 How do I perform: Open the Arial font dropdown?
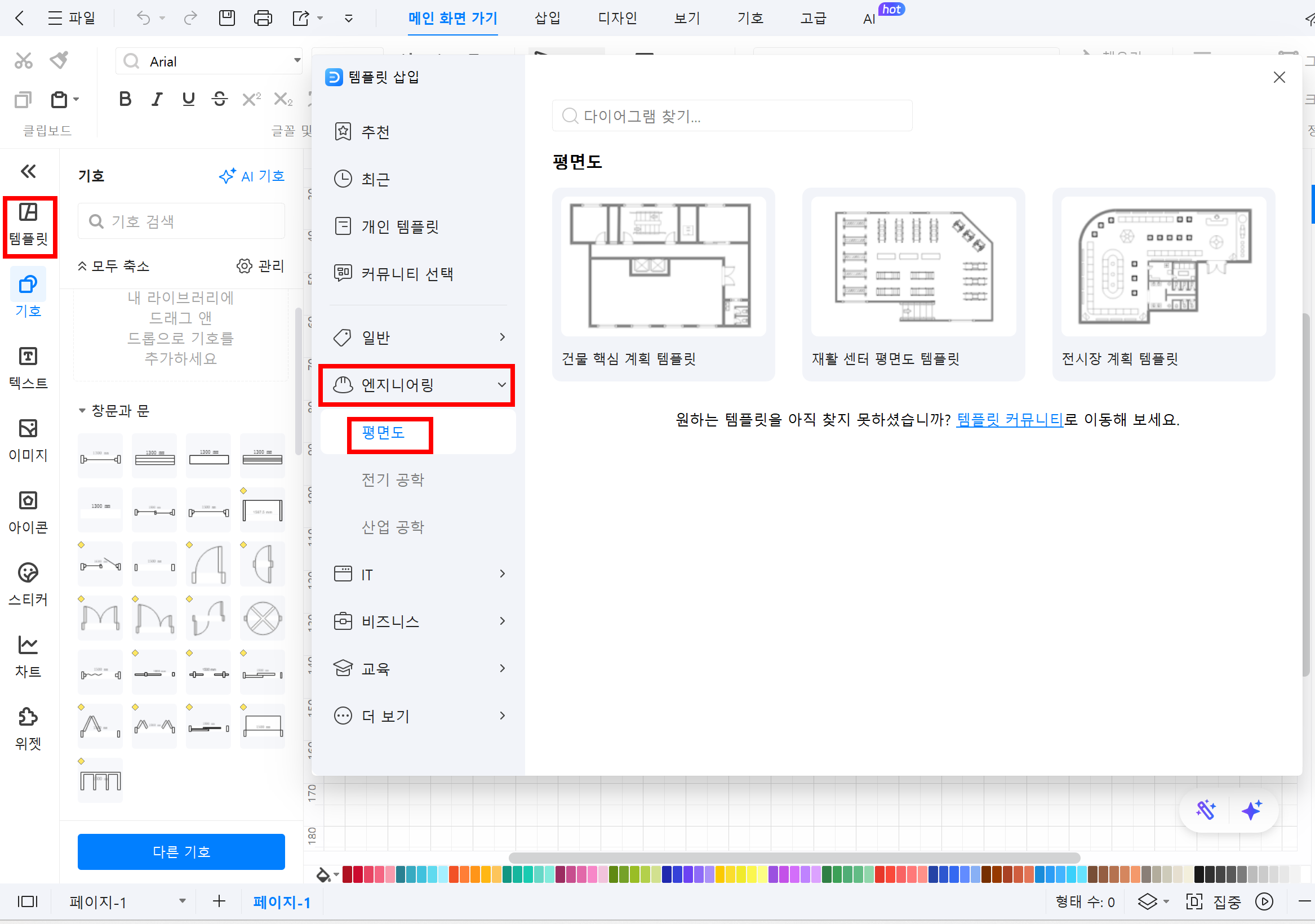click(297, 61)
